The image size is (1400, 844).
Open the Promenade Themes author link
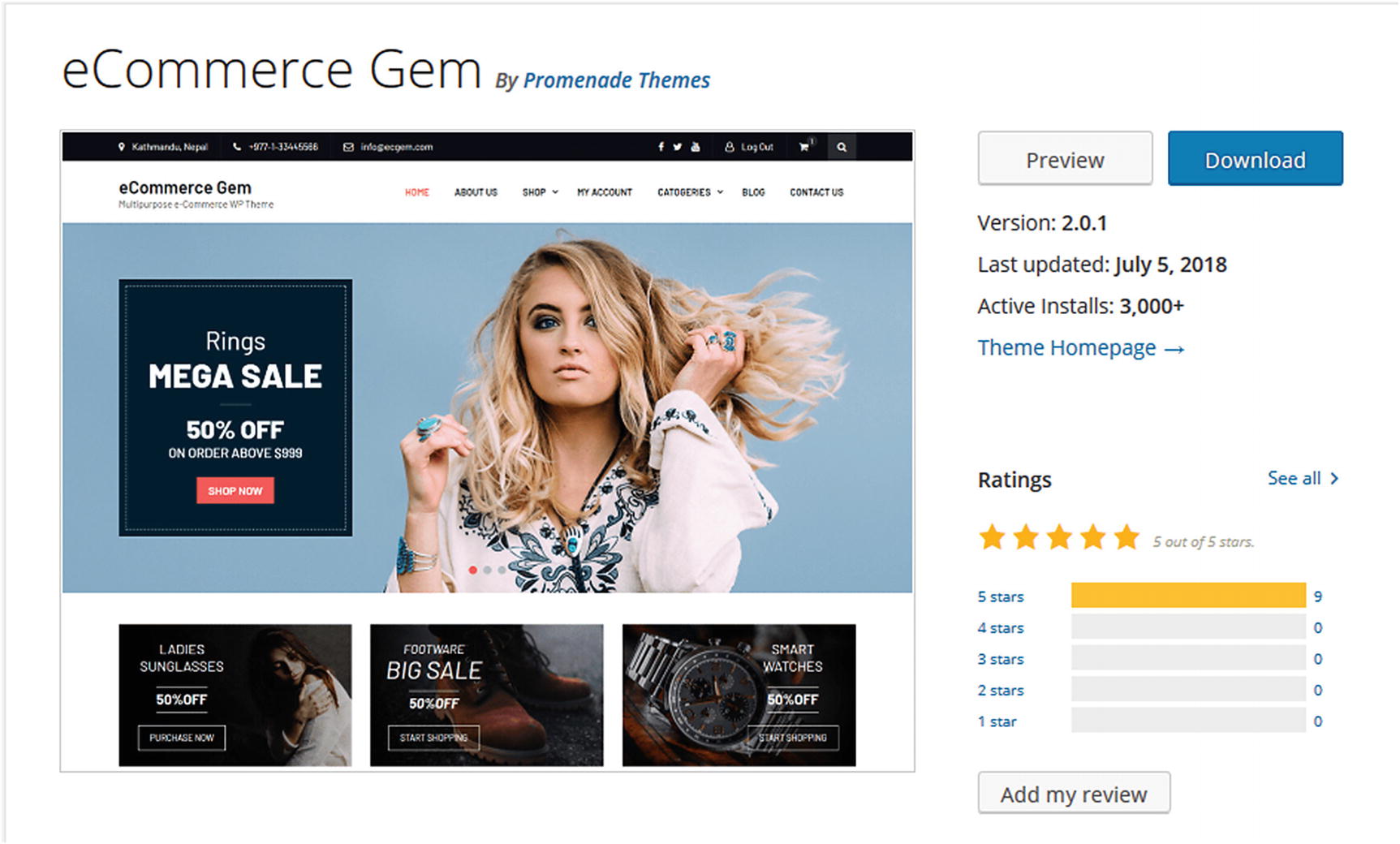616,80
